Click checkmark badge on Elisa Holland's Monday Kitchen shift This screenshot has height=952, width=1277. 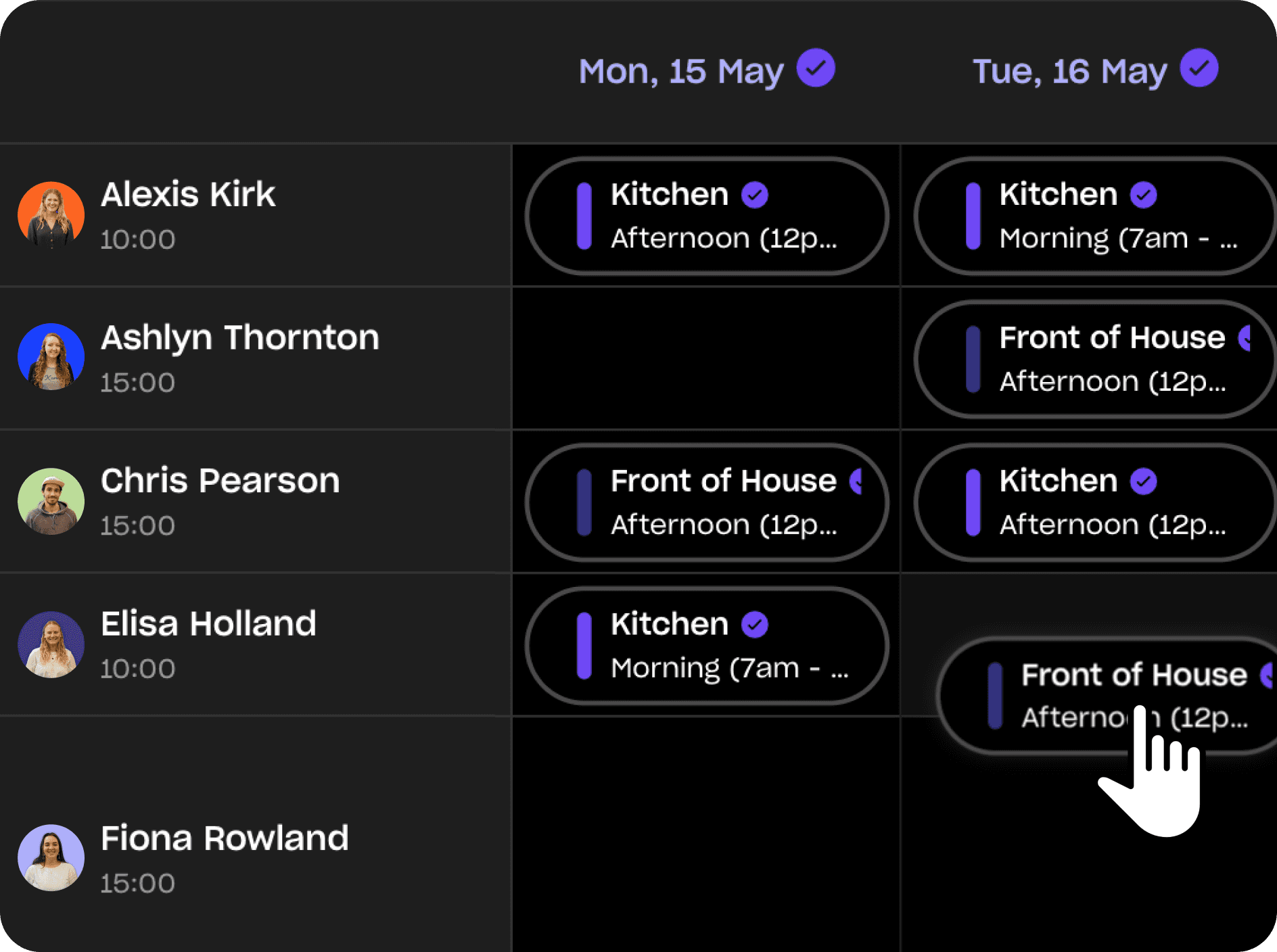755,625
